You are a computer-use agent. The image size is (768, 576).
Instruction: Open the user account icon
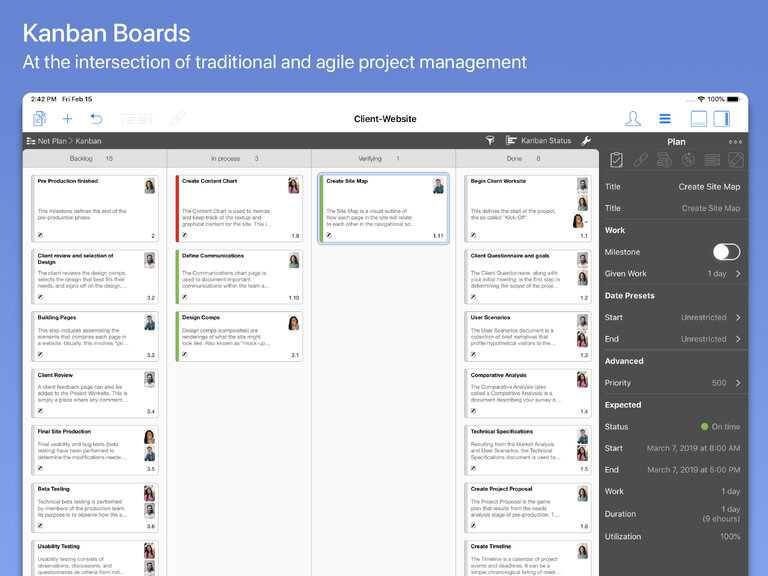pos(632,119)
